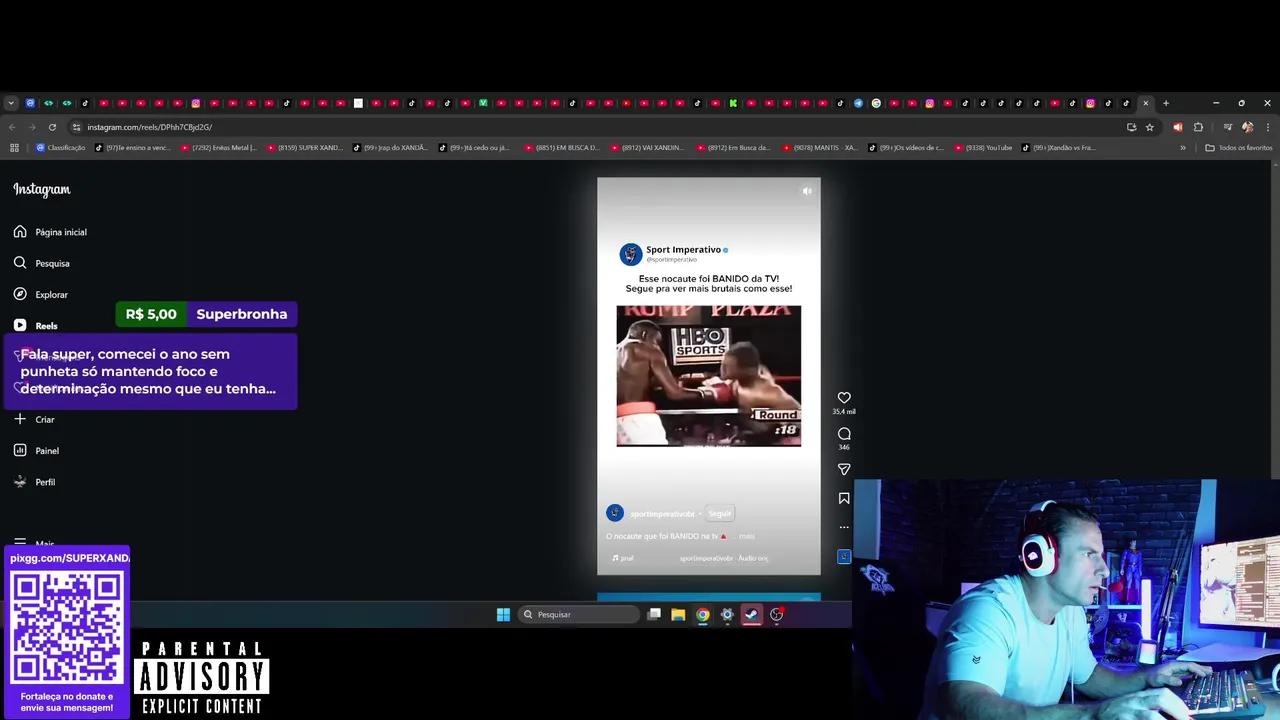Viewport: 1280px width, 720px height.
Task: Open Classificação bookmark
Action: [61, 148]
